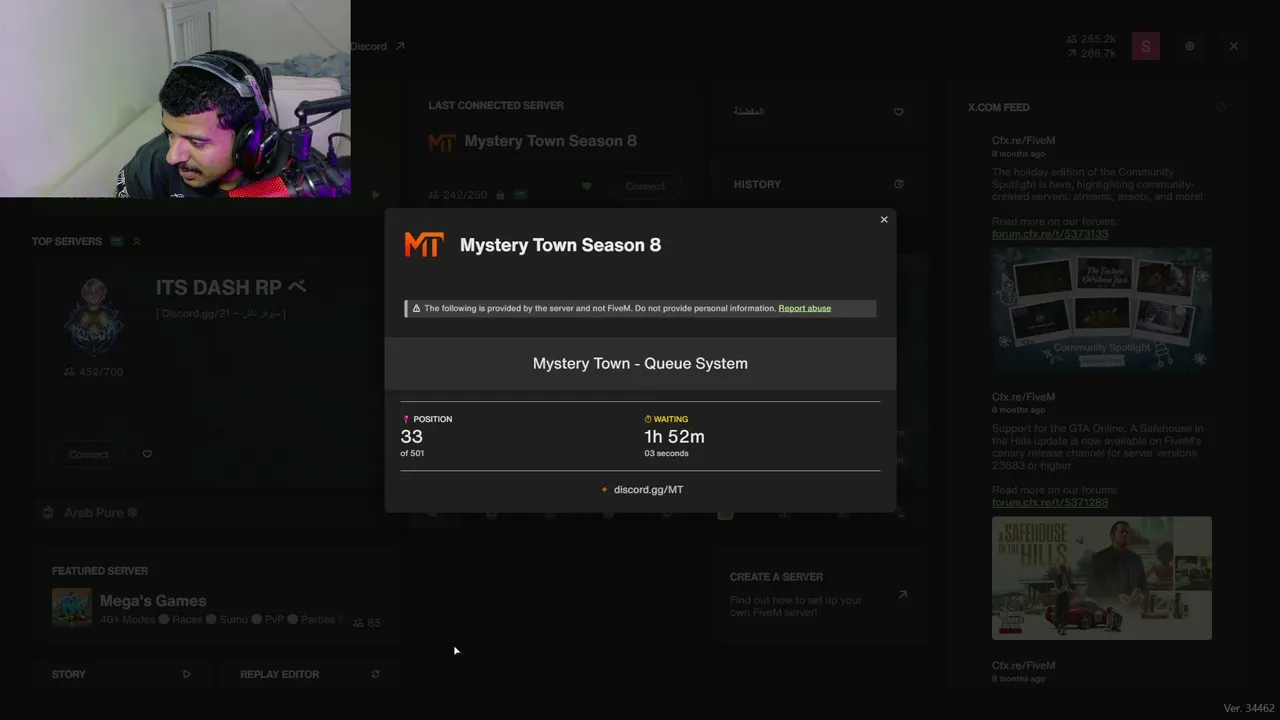Image resolution: width=1280 pixels, height=720 pixels.
Task: Open the forum.cfx.re/t/5371288 link
Action: point(1050,502)
